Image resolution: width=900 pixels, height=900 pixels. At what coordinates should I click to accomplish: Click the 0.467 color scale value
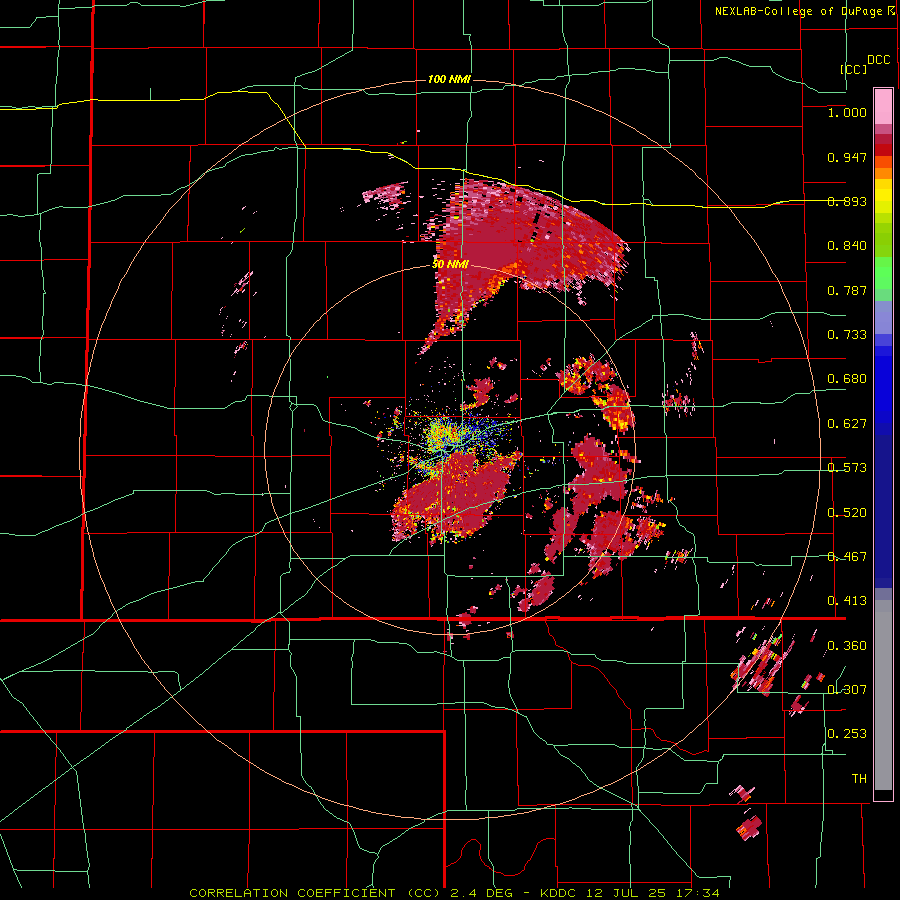coord(847,557)
